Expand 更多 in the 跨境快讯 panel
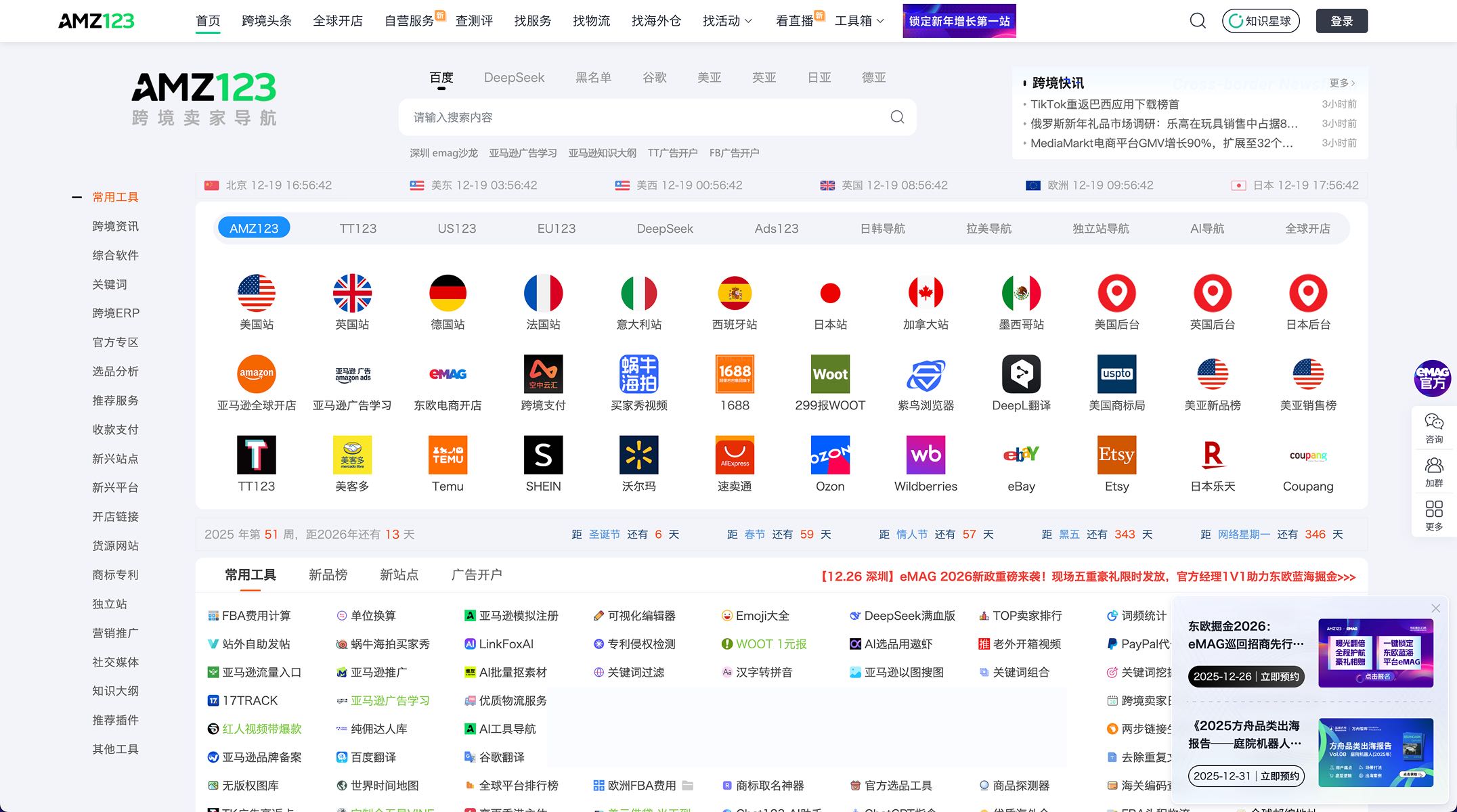 (1342, 83)
